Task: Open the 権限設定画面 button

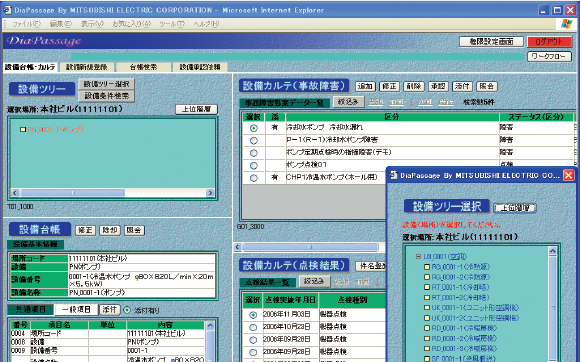Action: (x=491, y=42)
